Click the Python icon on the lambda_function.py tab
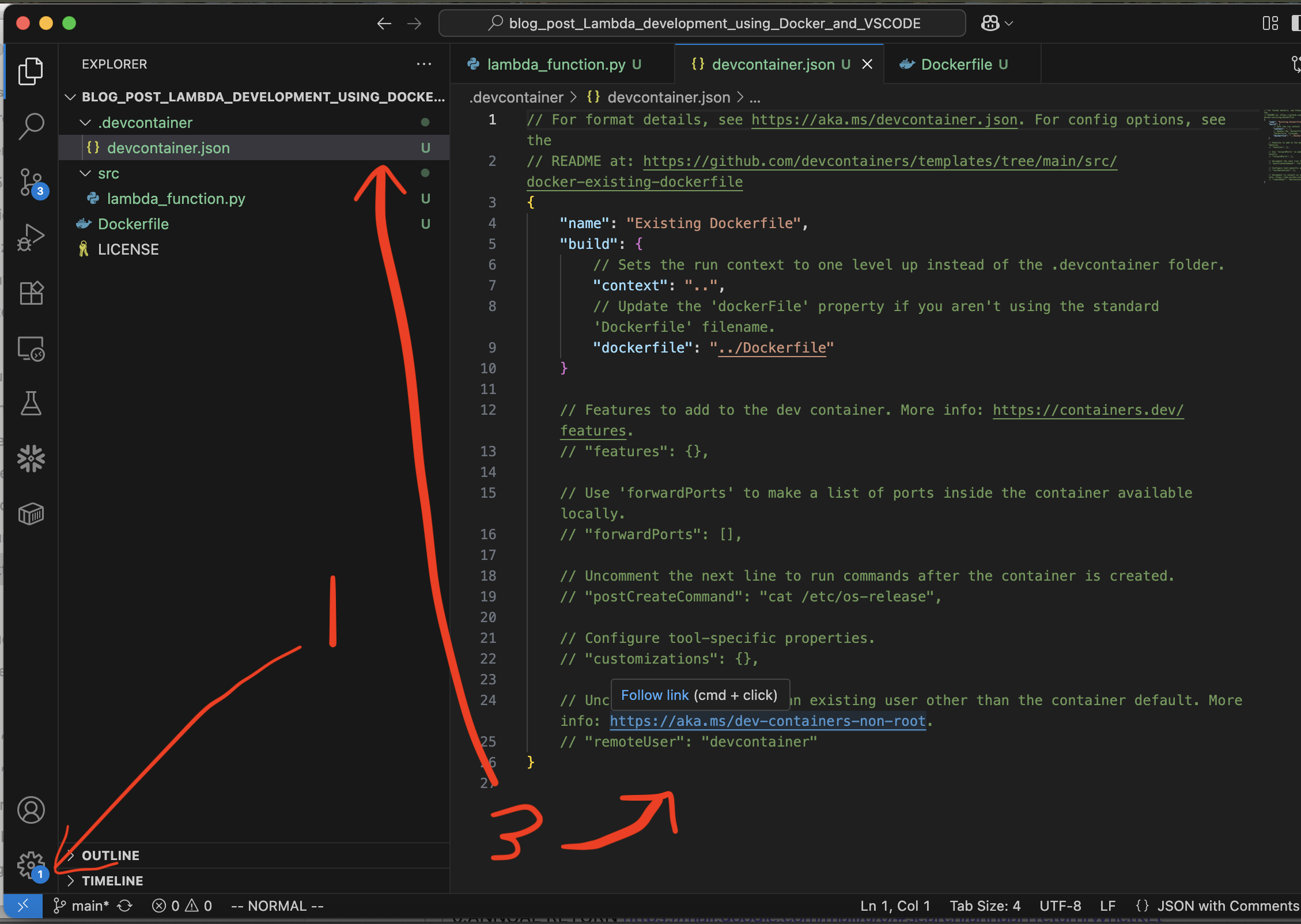This screenshot has width=1301, height=924. (474, 65)
